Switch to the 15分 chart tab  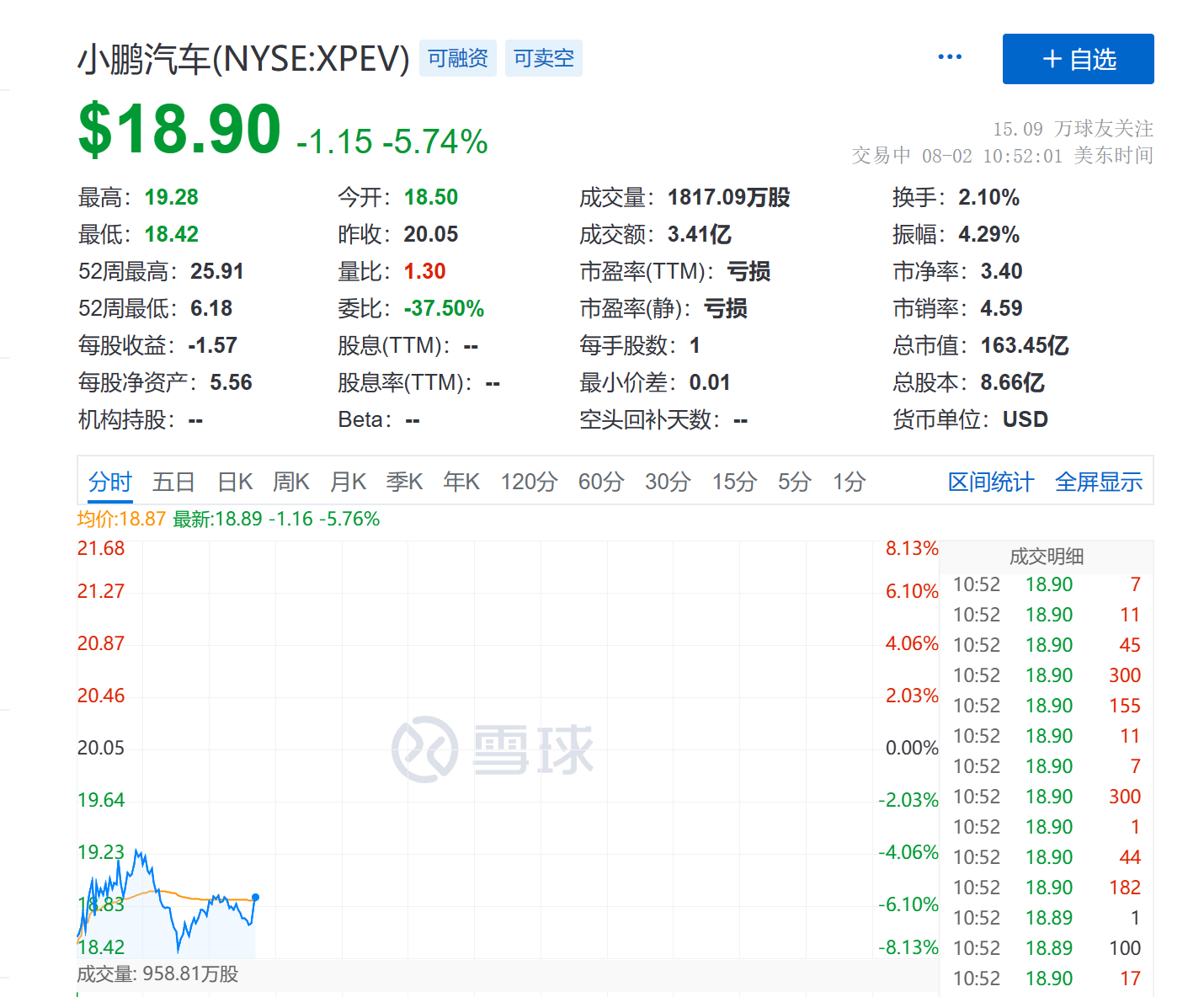(x=734, y=482)
